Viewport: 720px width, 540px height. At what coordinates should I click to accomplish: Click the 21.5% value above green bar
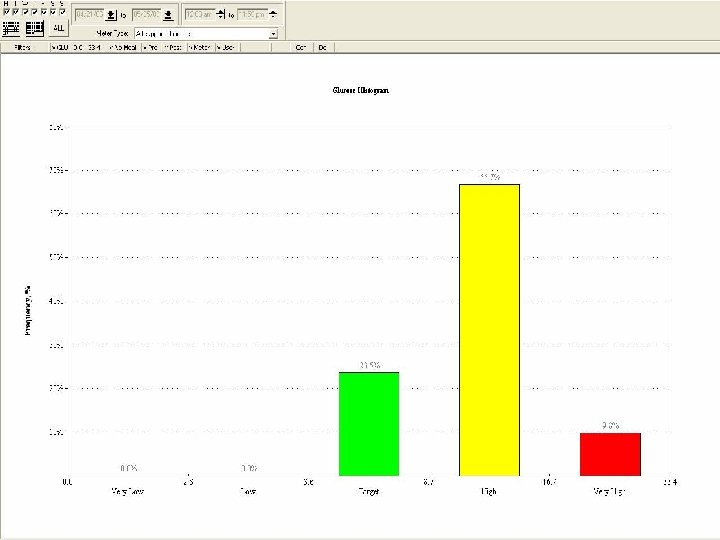click(370, 365)
